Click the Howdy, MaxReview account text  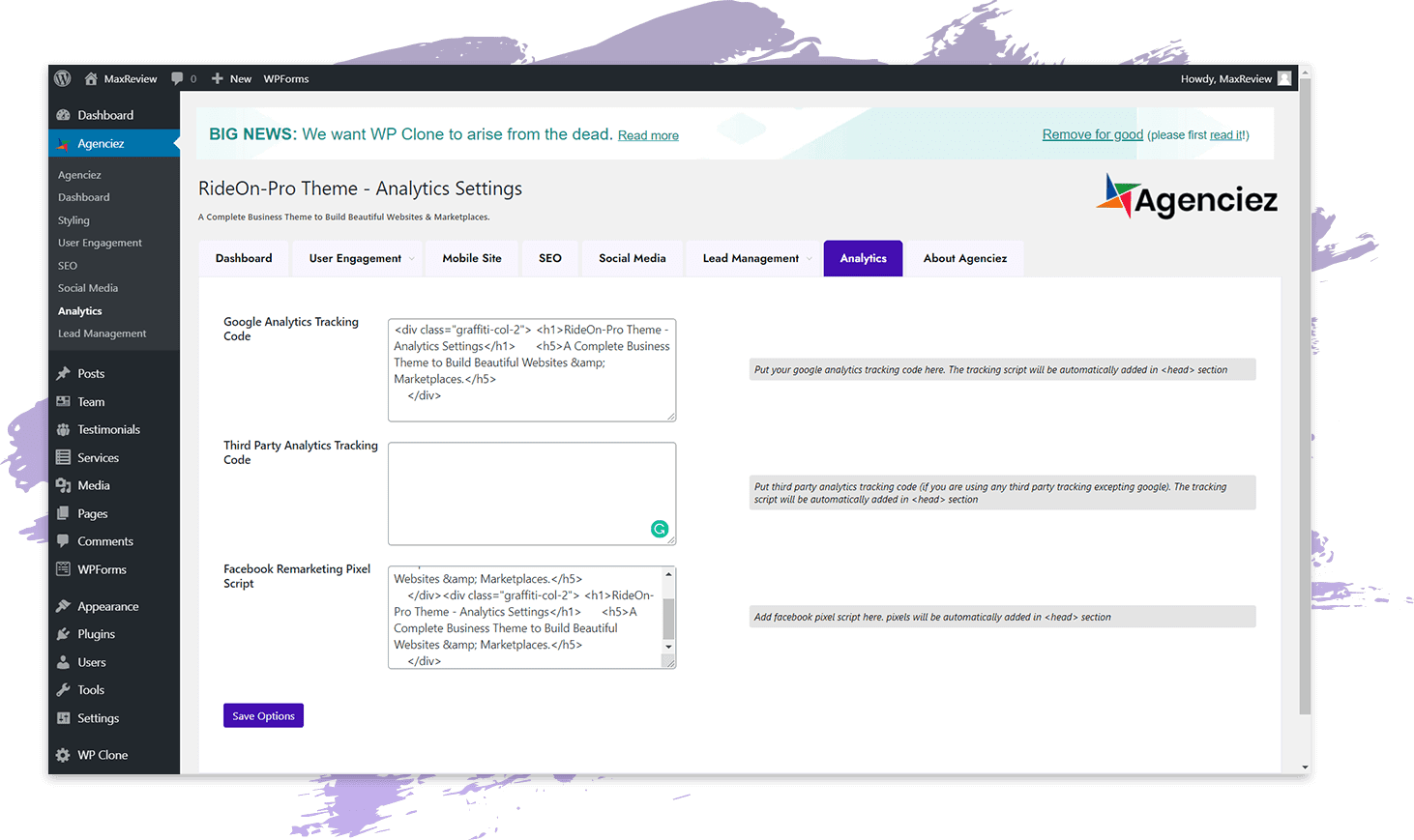pos(1226,78)
